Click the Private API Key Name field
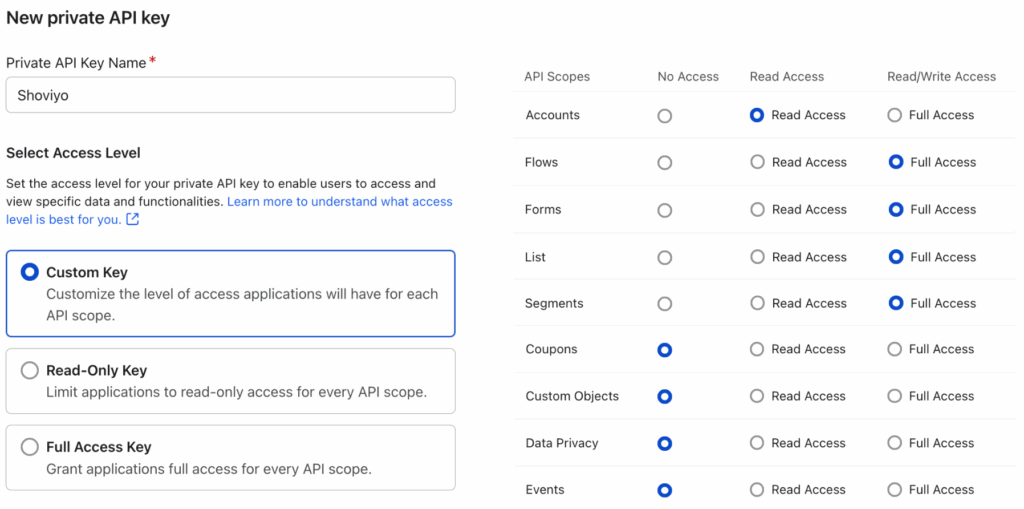The image size is (1024, 509). point(230,95)
